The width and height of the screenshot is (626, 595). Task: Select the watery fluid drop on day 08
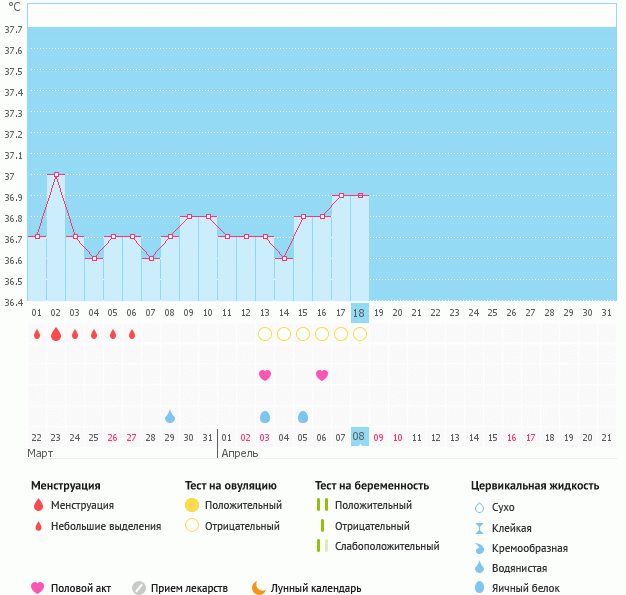click(x=170, y=416)
